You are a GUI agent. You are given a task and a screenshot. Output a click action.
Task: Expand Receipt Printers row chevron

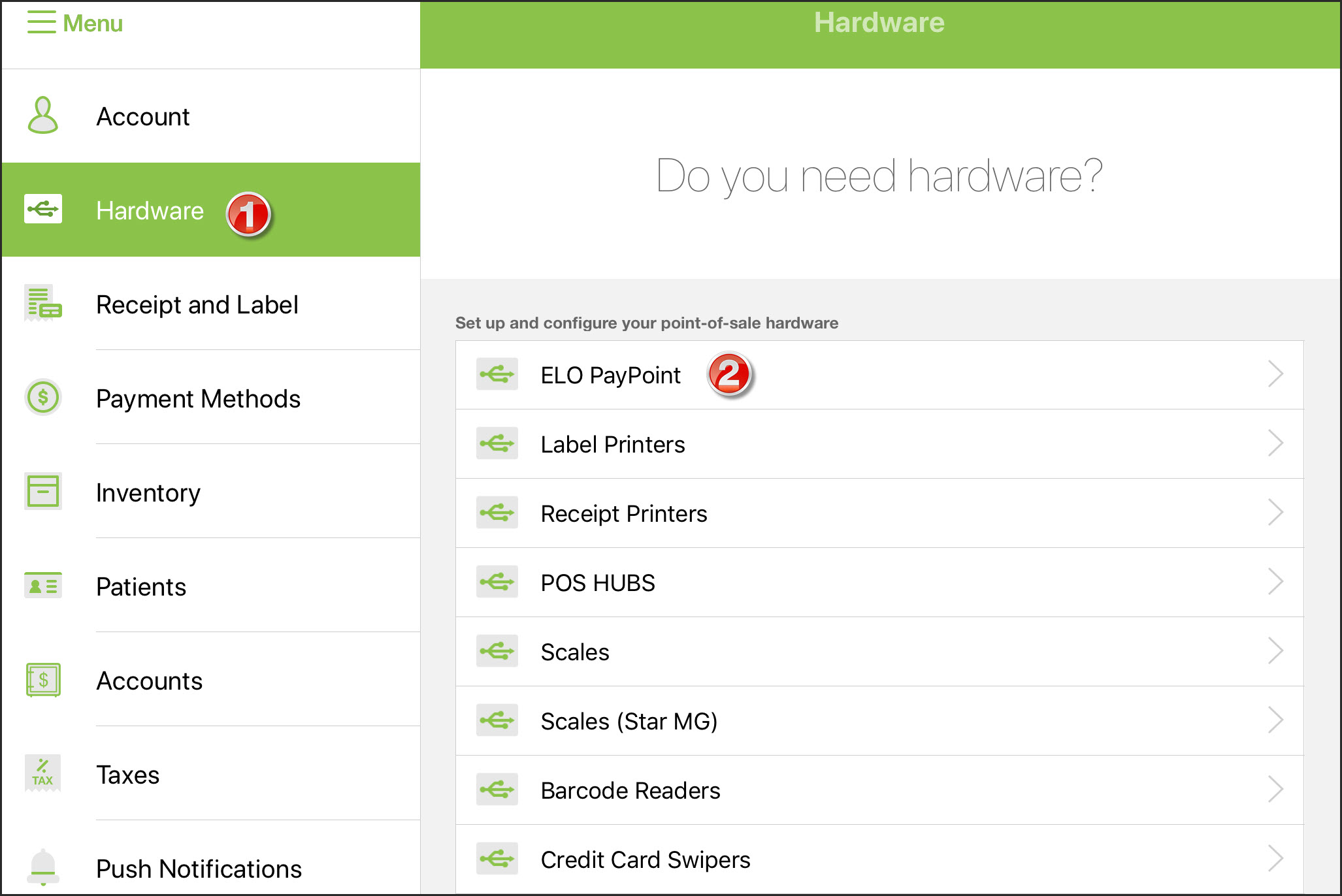1275,513
